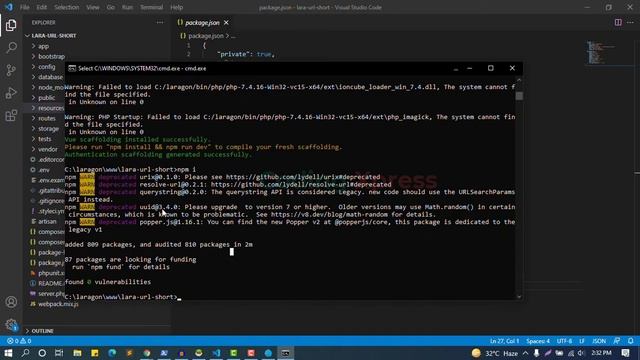The image size is (640, 360).
Task: Open webpack.mix.js in the explorer
Action: 58,304
